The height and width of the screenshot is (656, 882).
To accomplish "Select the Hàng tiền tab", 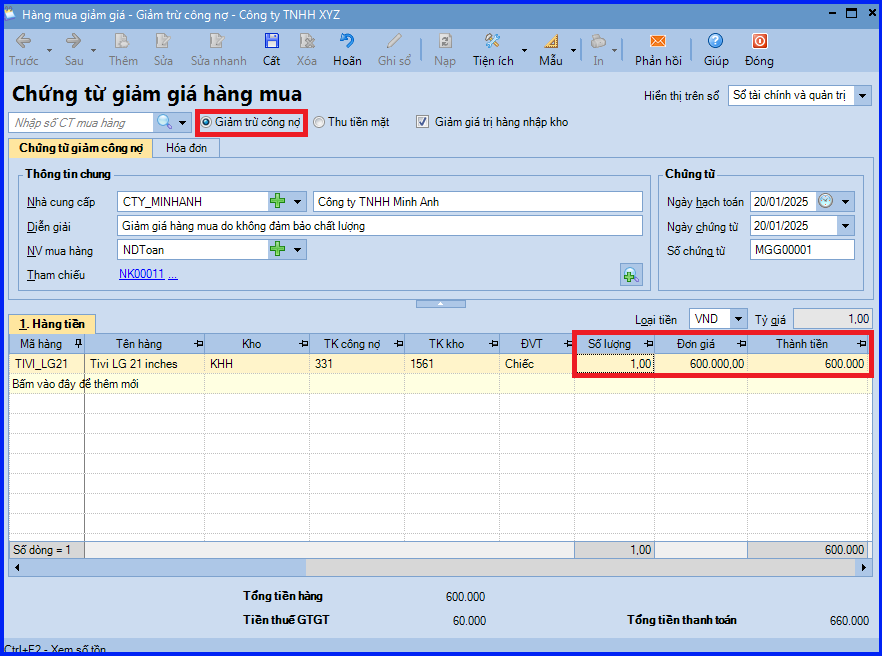I will click(x=52, y=324).
